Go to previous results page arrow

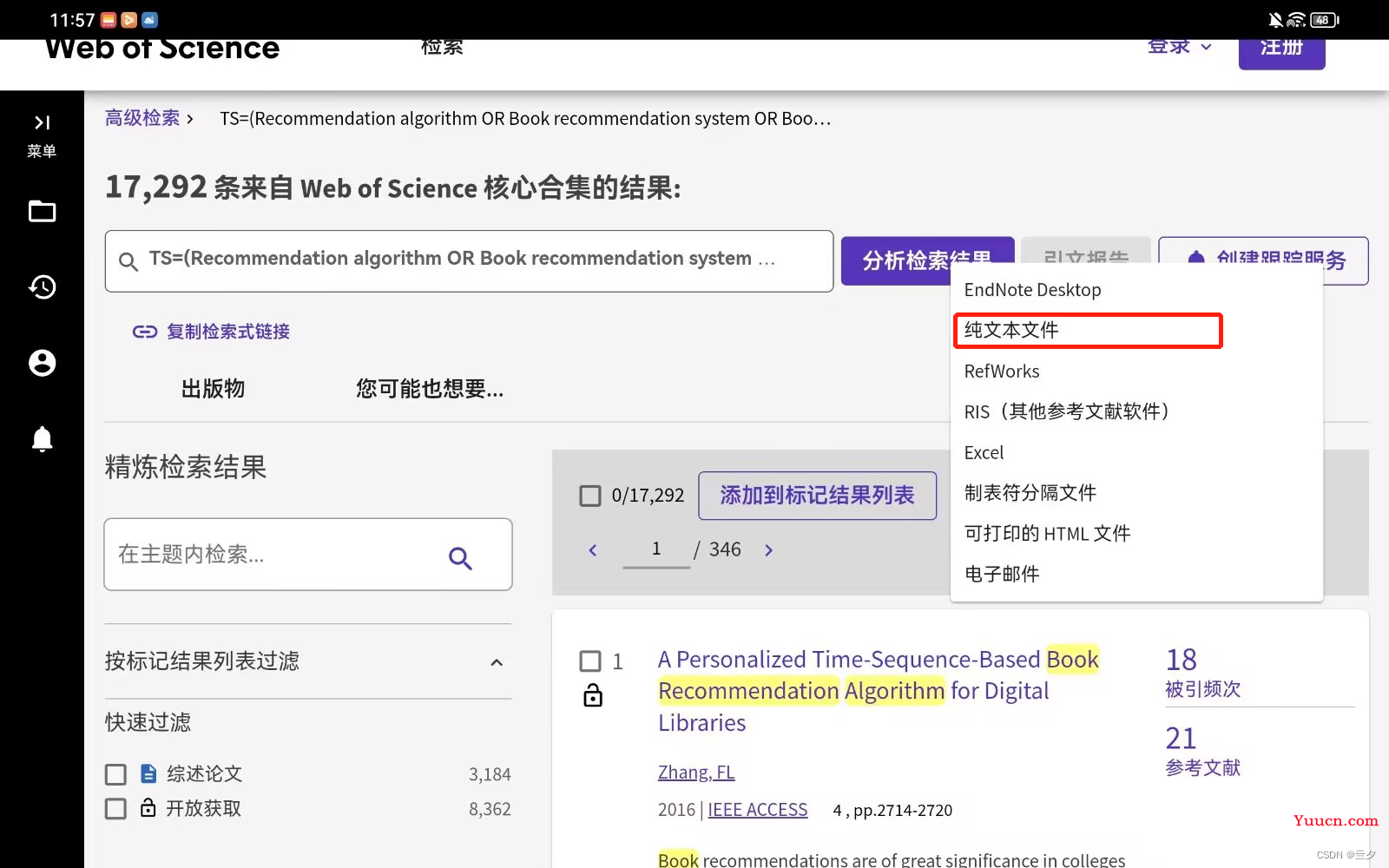(593, 550)
